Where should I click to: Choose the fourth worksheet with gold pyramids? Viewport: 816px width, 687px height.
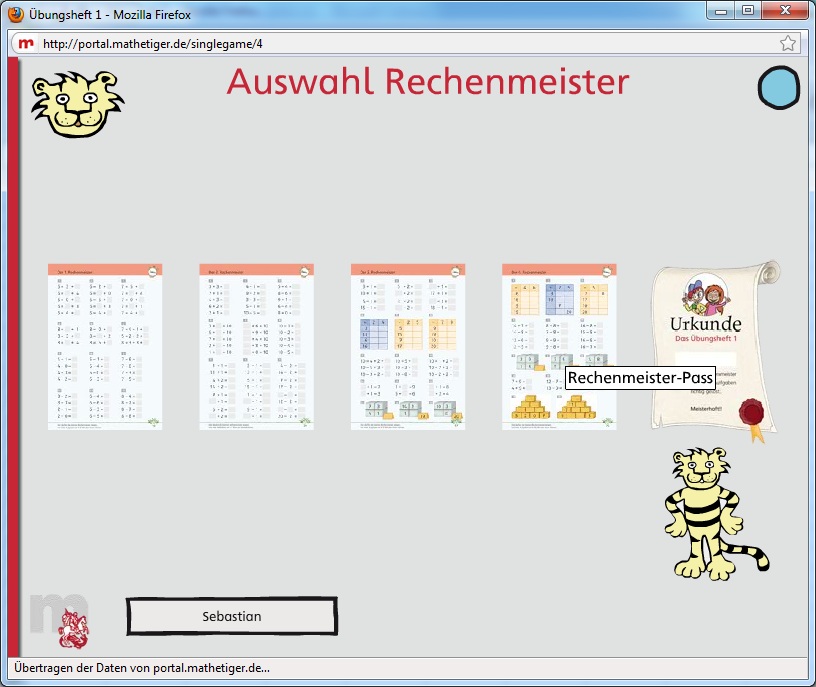click(x=559, y=347)
